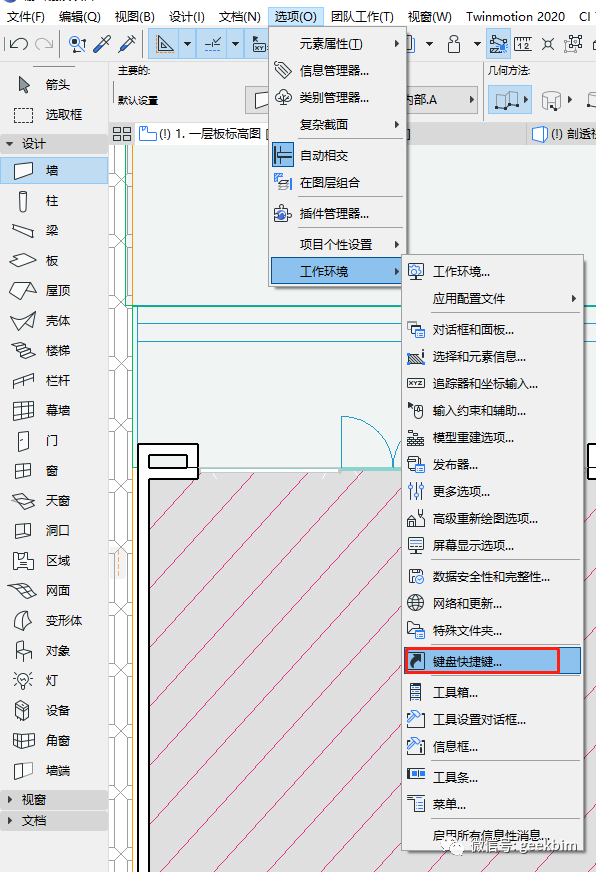Open the Window (视窗) menu
The image size is (596, 872).
pyautogui.click(x=430, y=17)
